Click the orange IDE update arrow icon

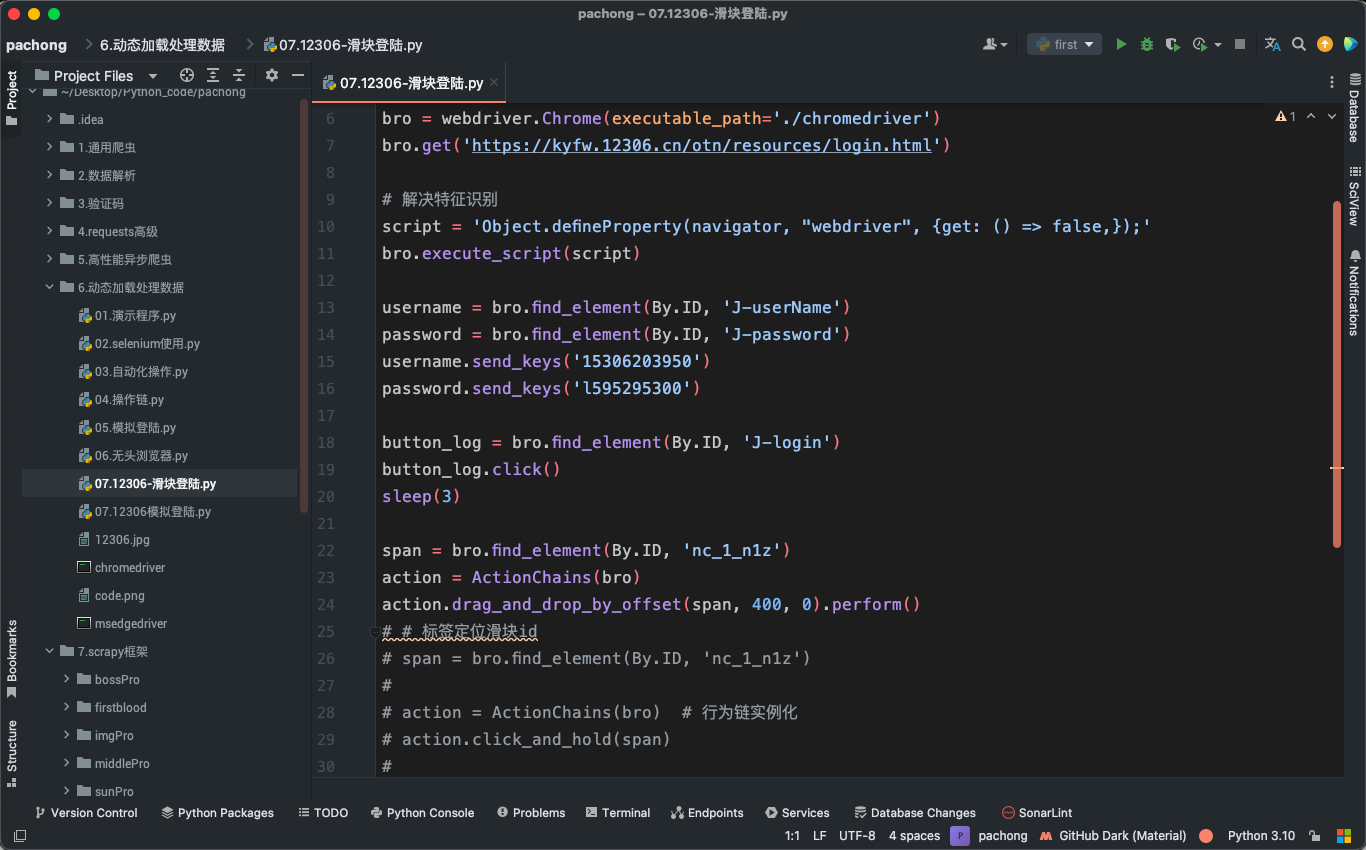(x=1325, y=44)
